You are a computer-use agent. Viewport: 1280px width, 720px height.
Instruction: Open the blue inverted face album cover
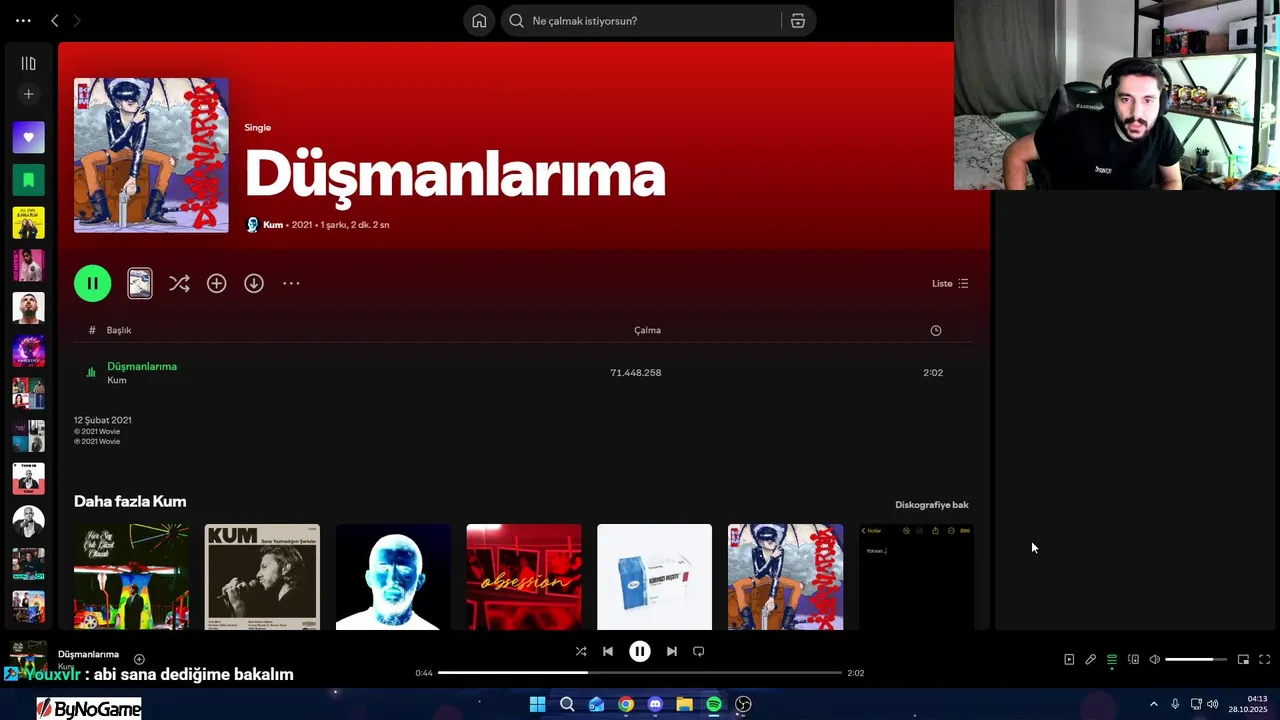point(393,577)
